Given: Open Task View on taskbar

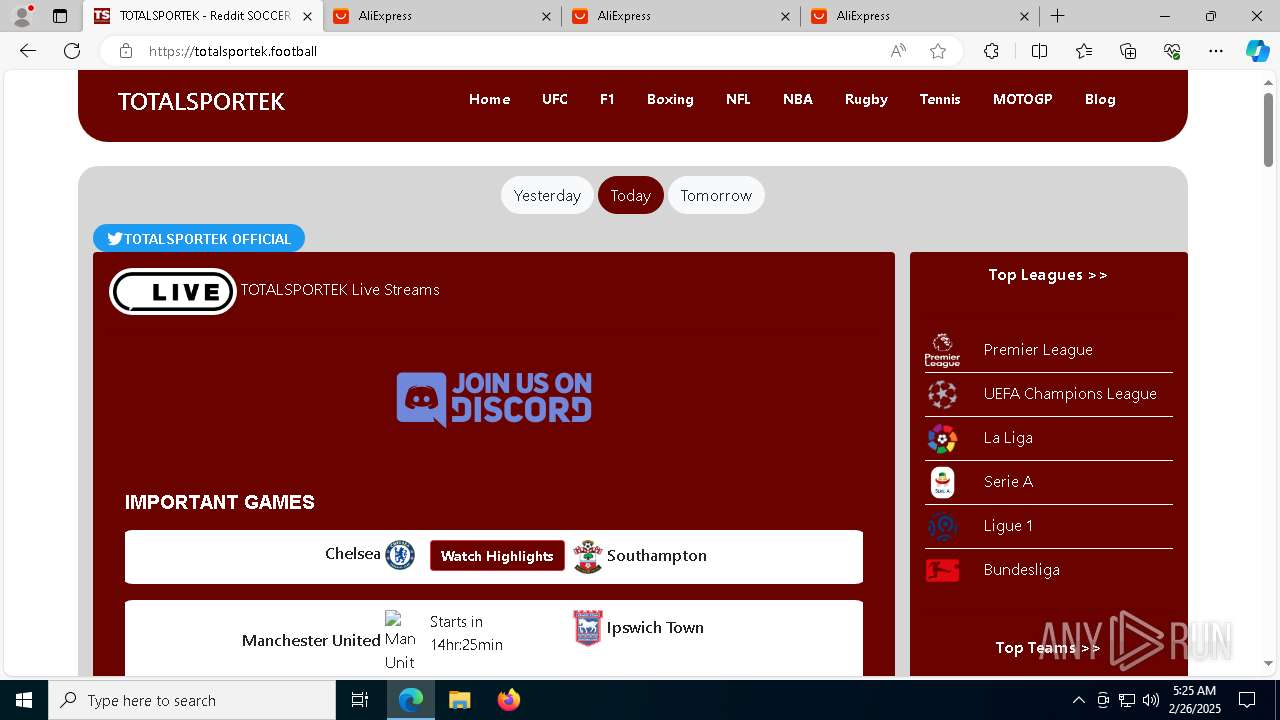Looking at the screenshot, I should coord(361,700).
